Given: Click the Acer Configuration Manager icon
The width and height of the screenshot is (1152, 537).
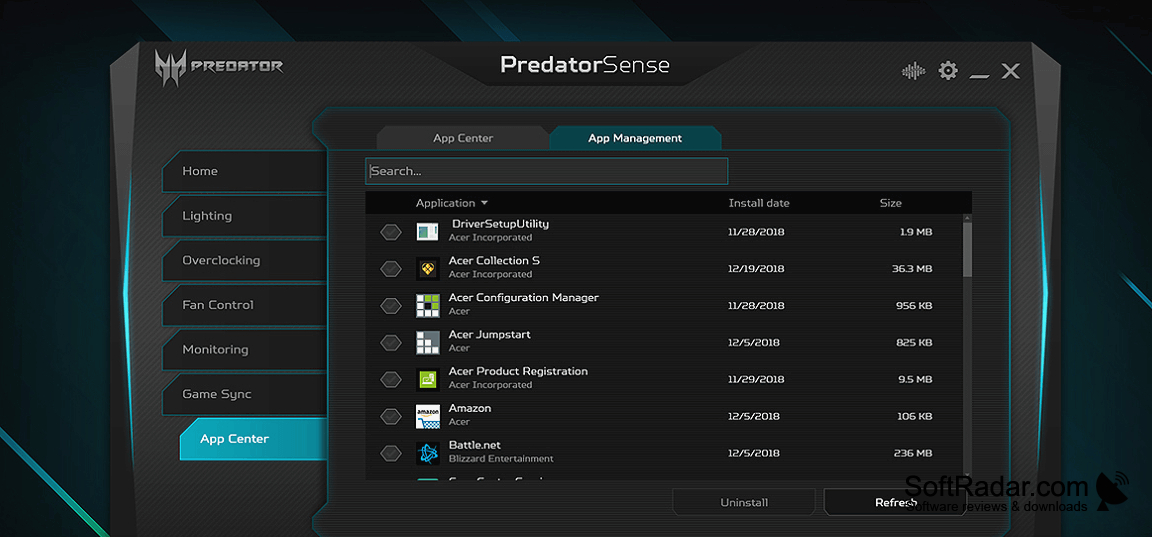Looking at the screenshot, I should 428,306.
